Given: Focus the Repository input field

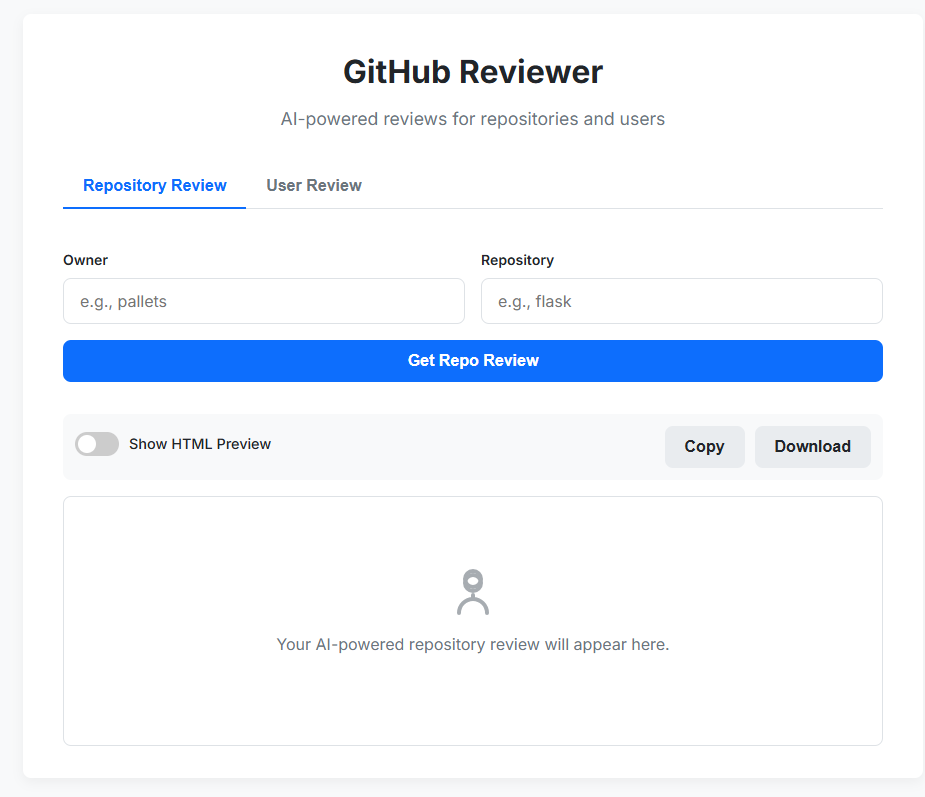Looking at the screenshot, I should point(681,301).
